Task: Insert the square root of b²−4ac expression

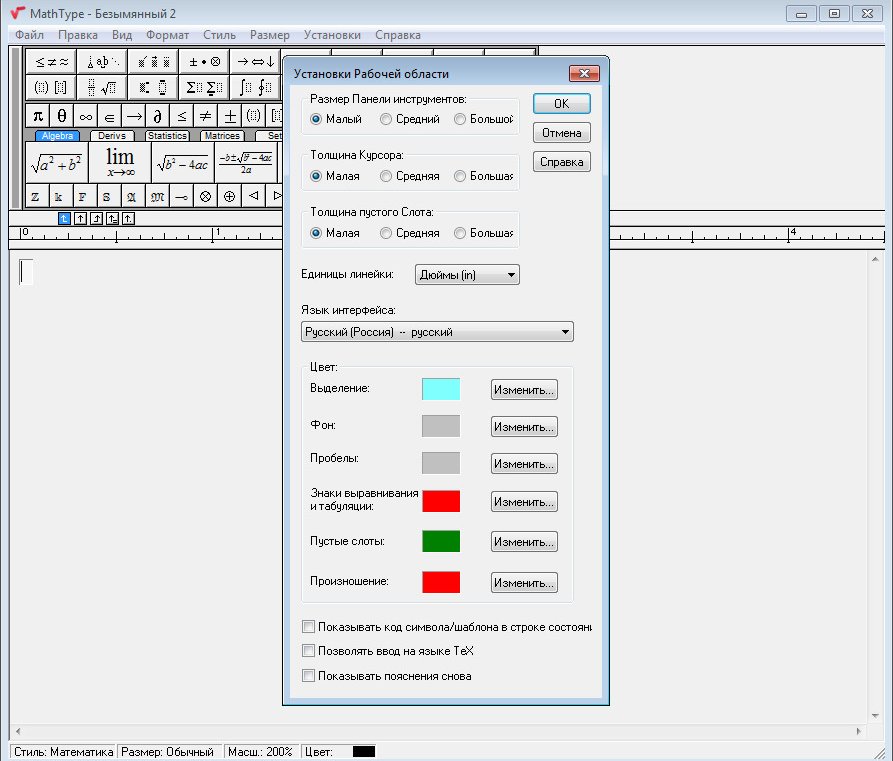Action: [x=183, y=163]
